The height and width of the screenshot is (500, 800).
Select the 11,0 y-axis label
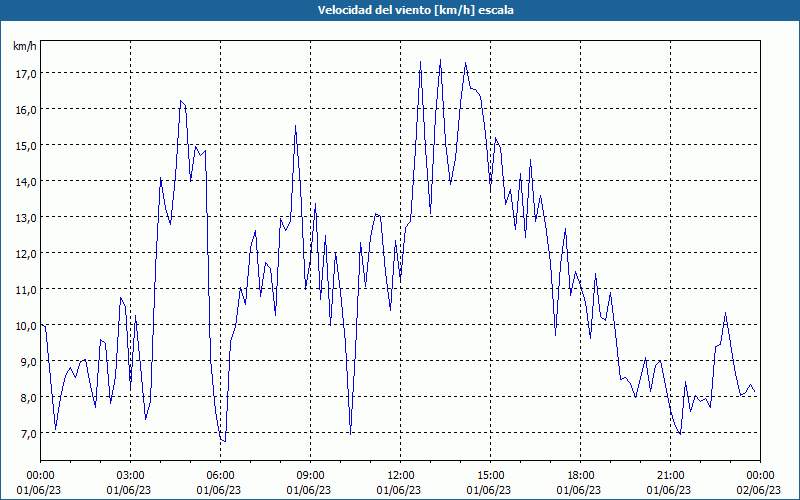(26, 289)
